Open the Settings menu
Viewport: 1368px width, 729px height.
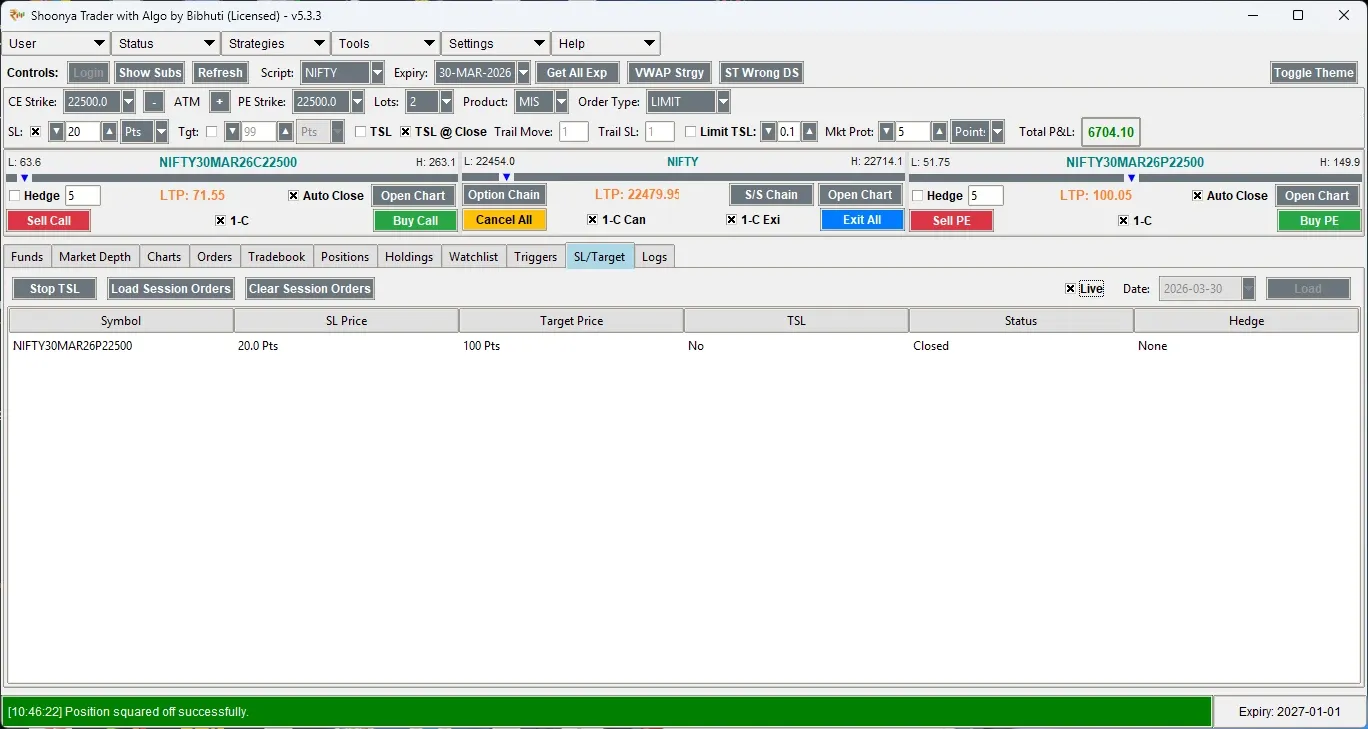tap(496, 44)
